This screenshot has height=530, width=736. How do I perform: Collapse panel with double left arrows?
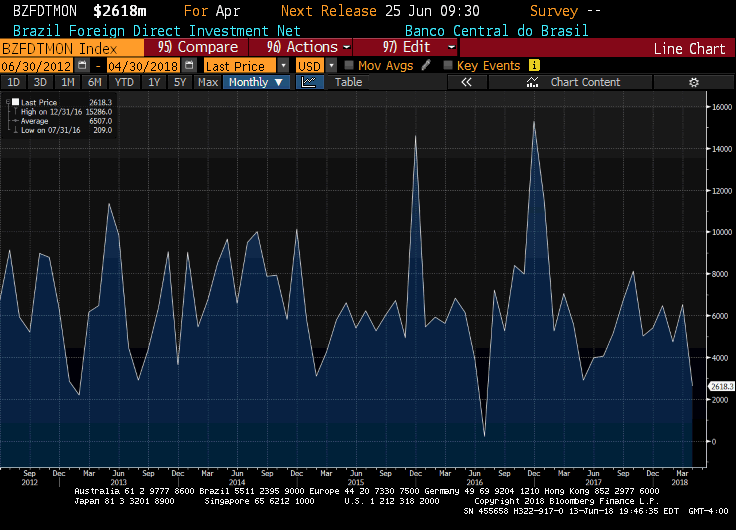[x=466, y=82]
